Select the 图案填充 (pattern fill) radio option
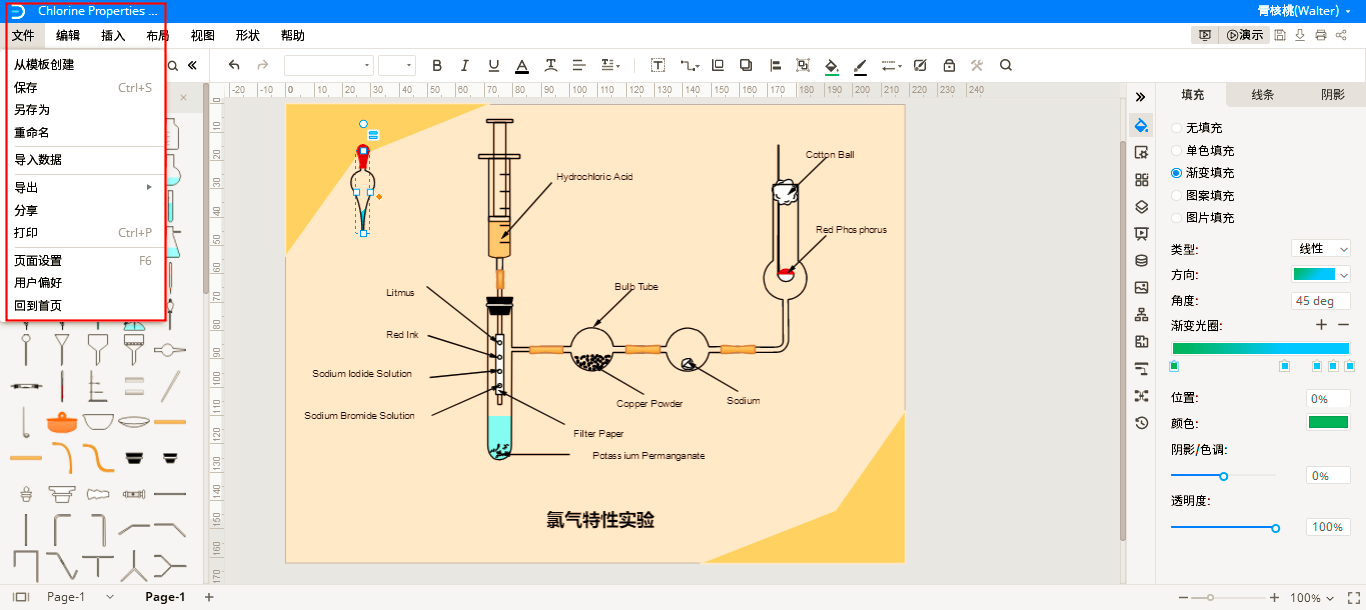The image size is (1366, 610). click(1176, 196)
